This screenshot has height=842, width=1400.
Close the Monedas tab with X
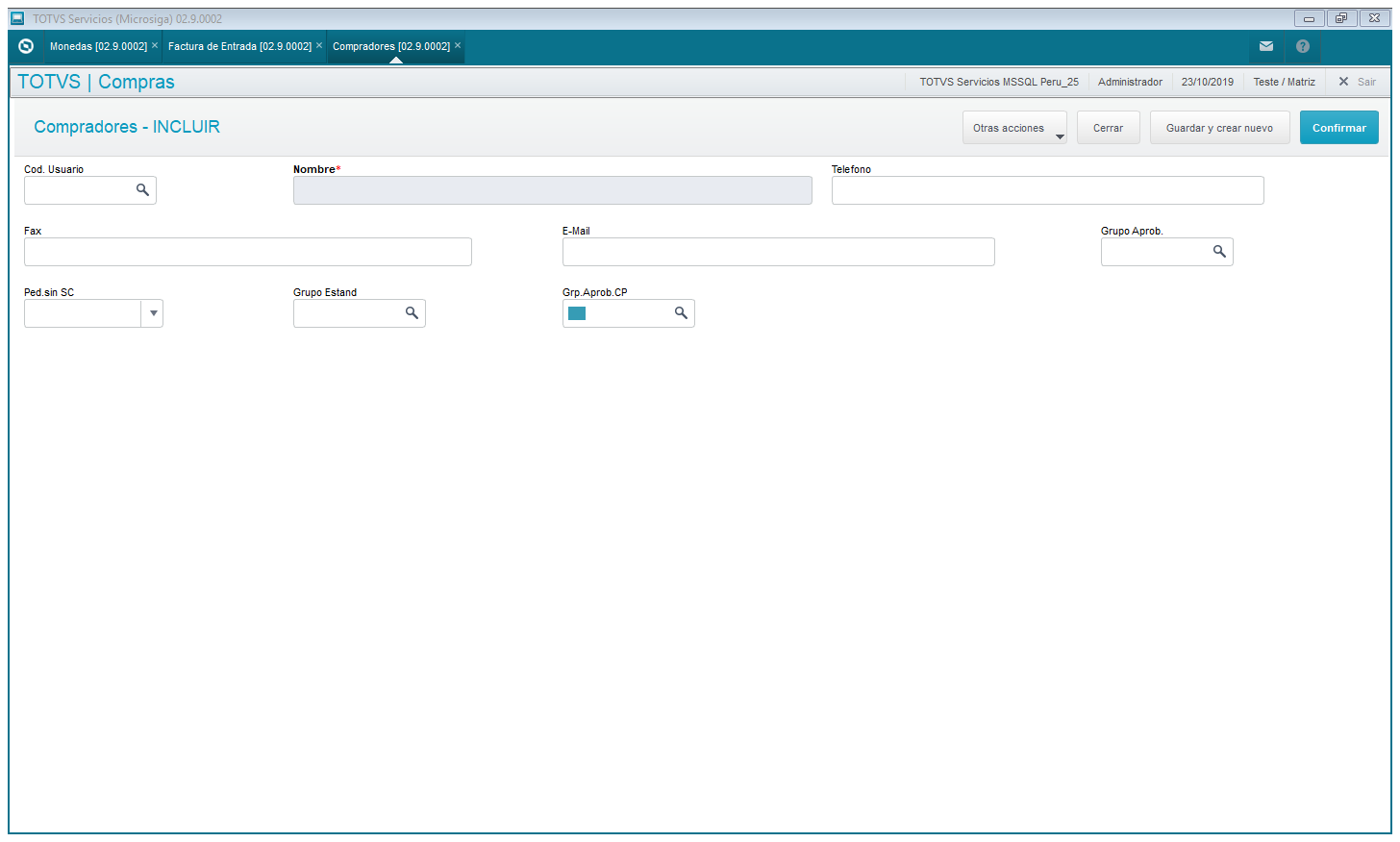[x=155, y=45]
